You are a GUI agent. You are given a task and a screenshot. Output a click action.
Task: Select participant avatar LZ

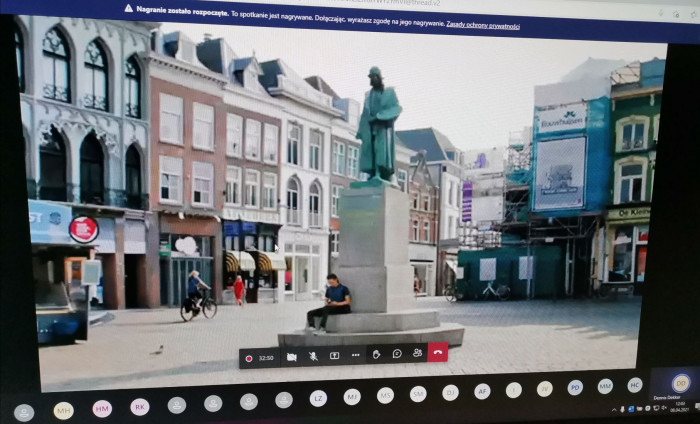[318, 398]
